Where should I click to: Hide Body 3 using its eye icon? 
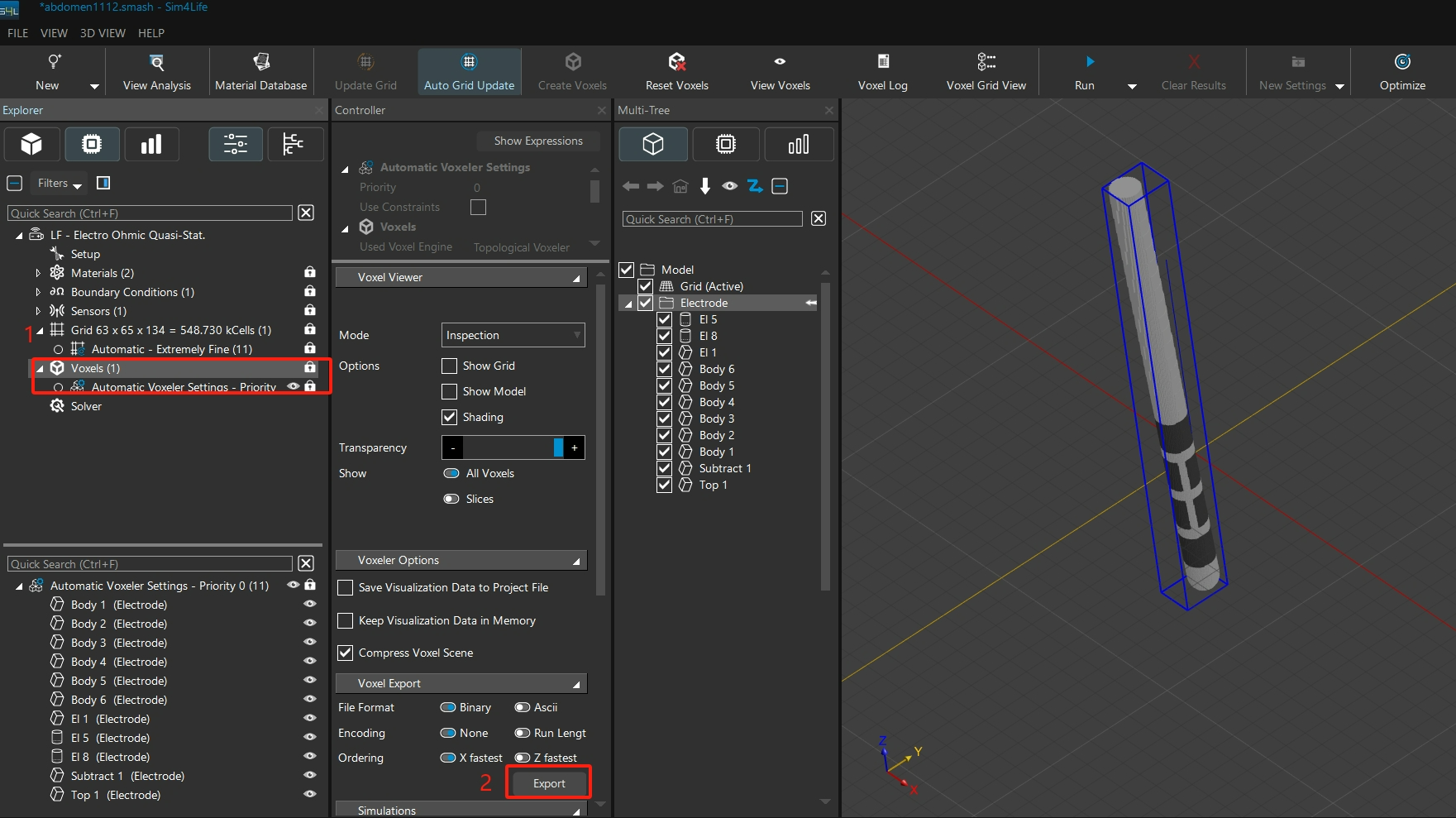(x=310, y=643)
